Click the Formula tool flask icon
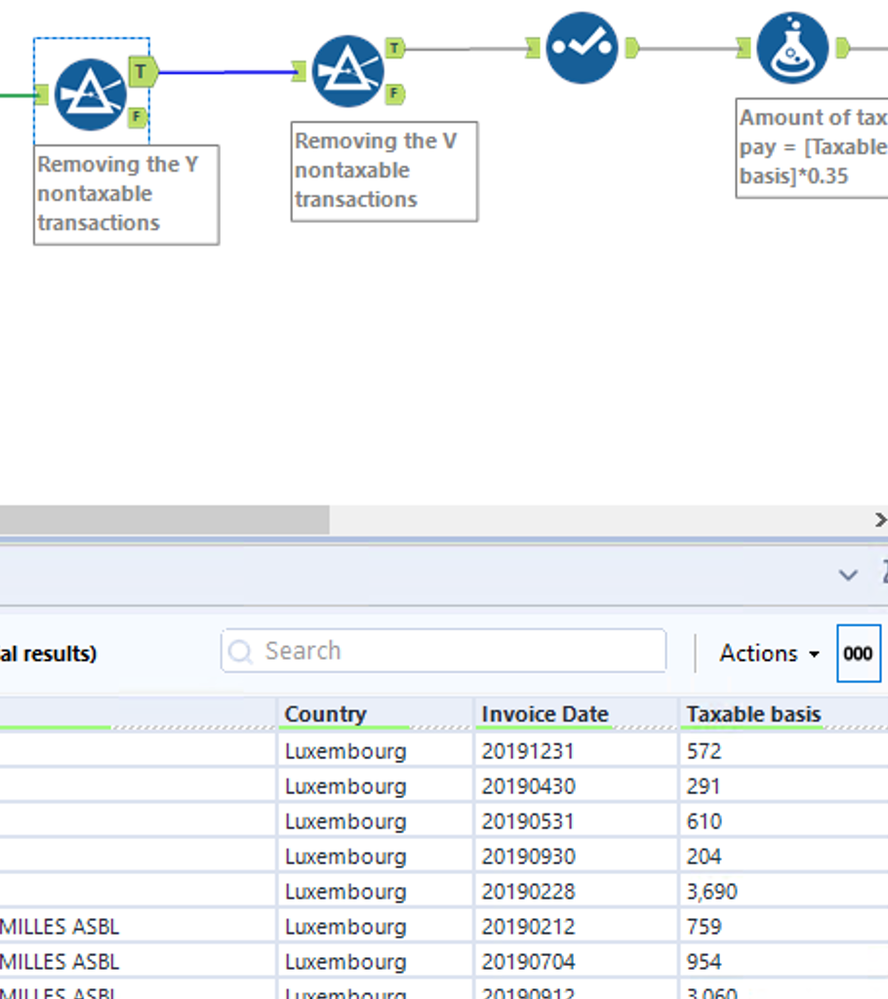The width and height of the screenshot is (888, 999). 792,47
